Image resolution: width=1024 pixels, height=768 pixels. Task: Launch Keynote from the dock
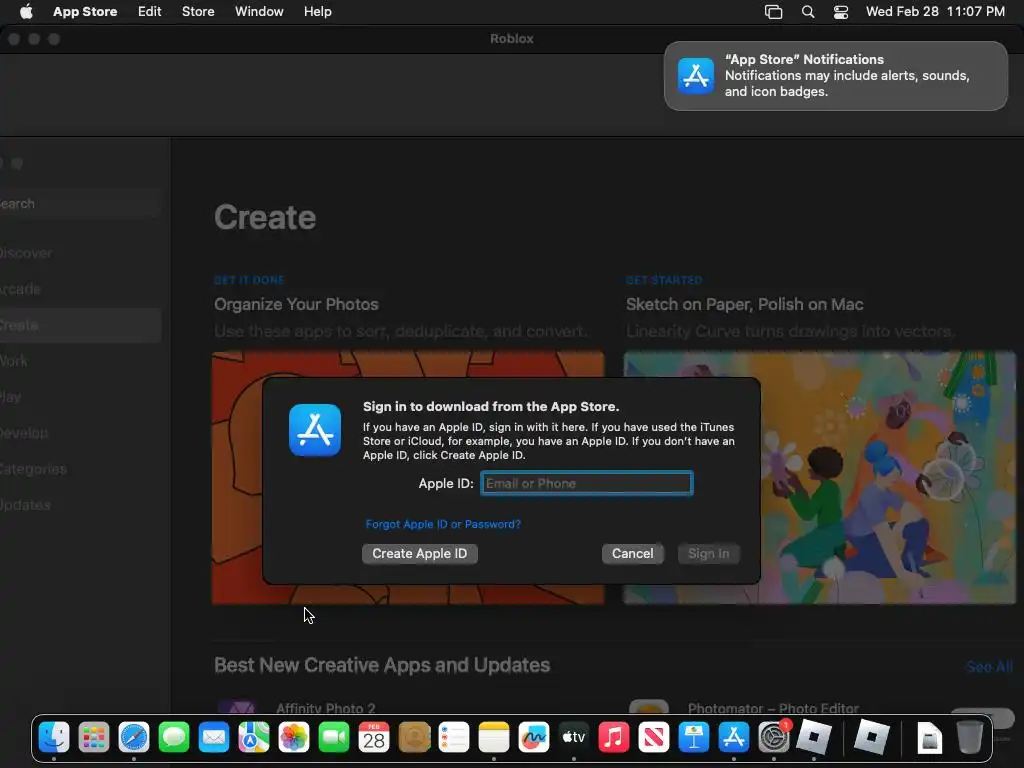click(694, 738)
